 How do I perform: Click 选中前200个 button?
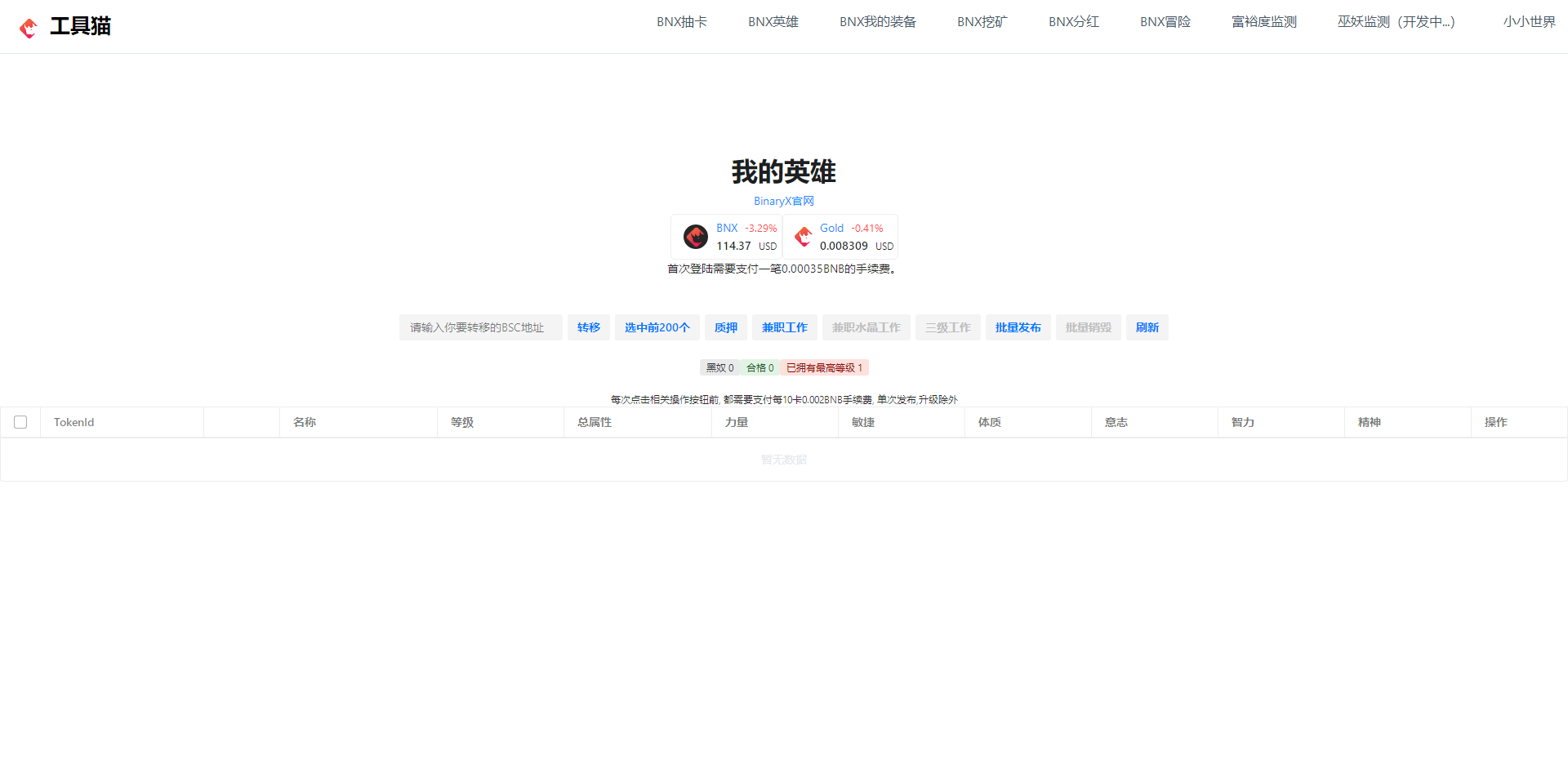(x=657, y=327)
